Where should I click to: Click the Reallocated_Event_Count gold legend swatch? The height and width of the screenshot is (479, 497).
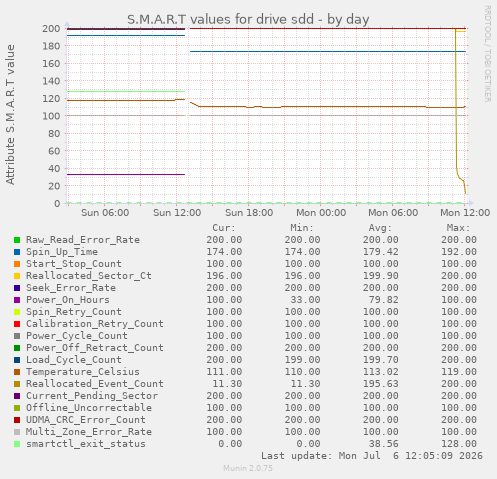[x=17, y=384]
